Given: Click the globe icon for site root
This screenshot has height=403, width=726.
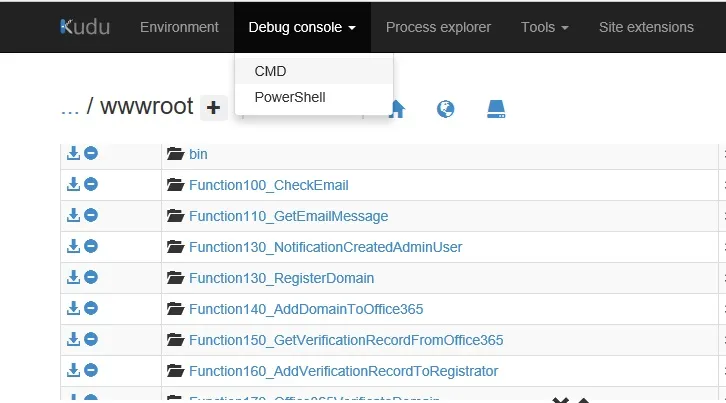Looking at the screenshot, I should click(x=446, y=108).
